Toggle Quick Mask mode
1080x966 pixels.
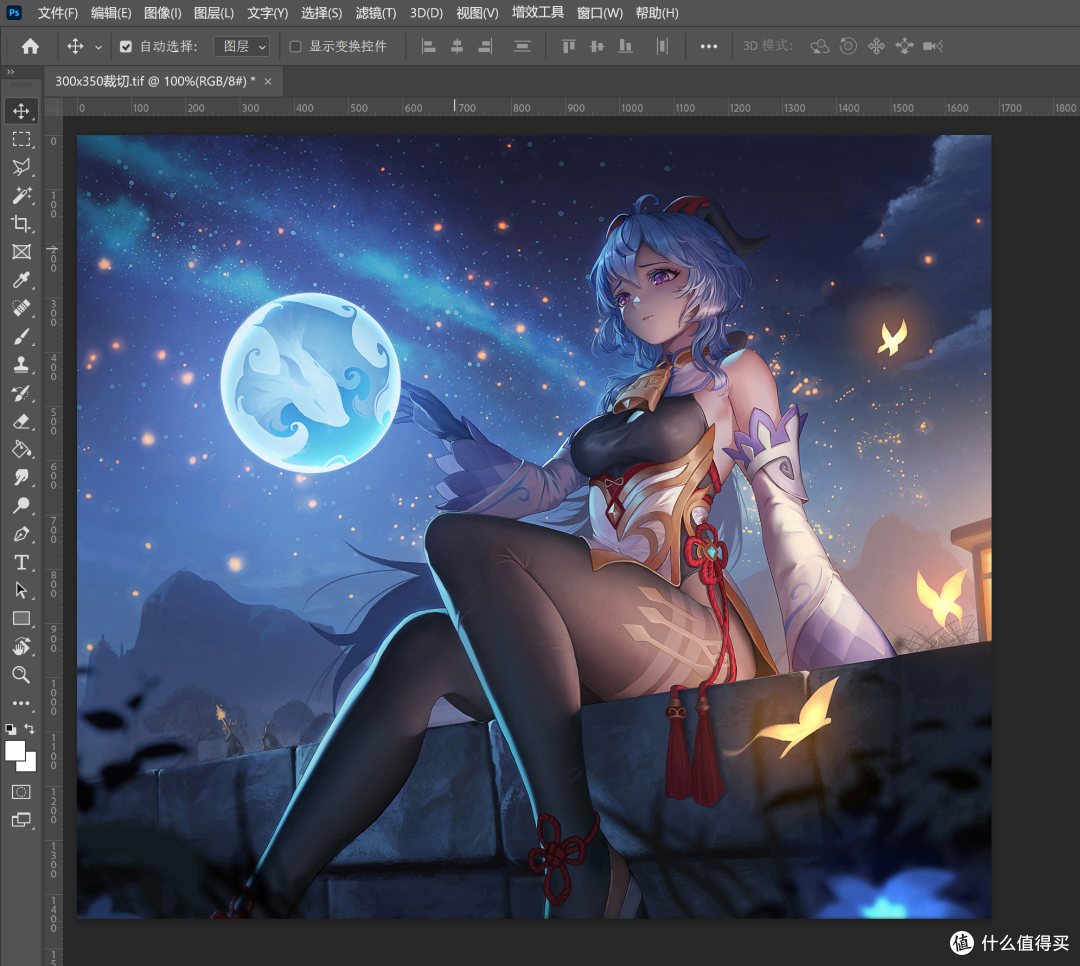click(21, 792)
